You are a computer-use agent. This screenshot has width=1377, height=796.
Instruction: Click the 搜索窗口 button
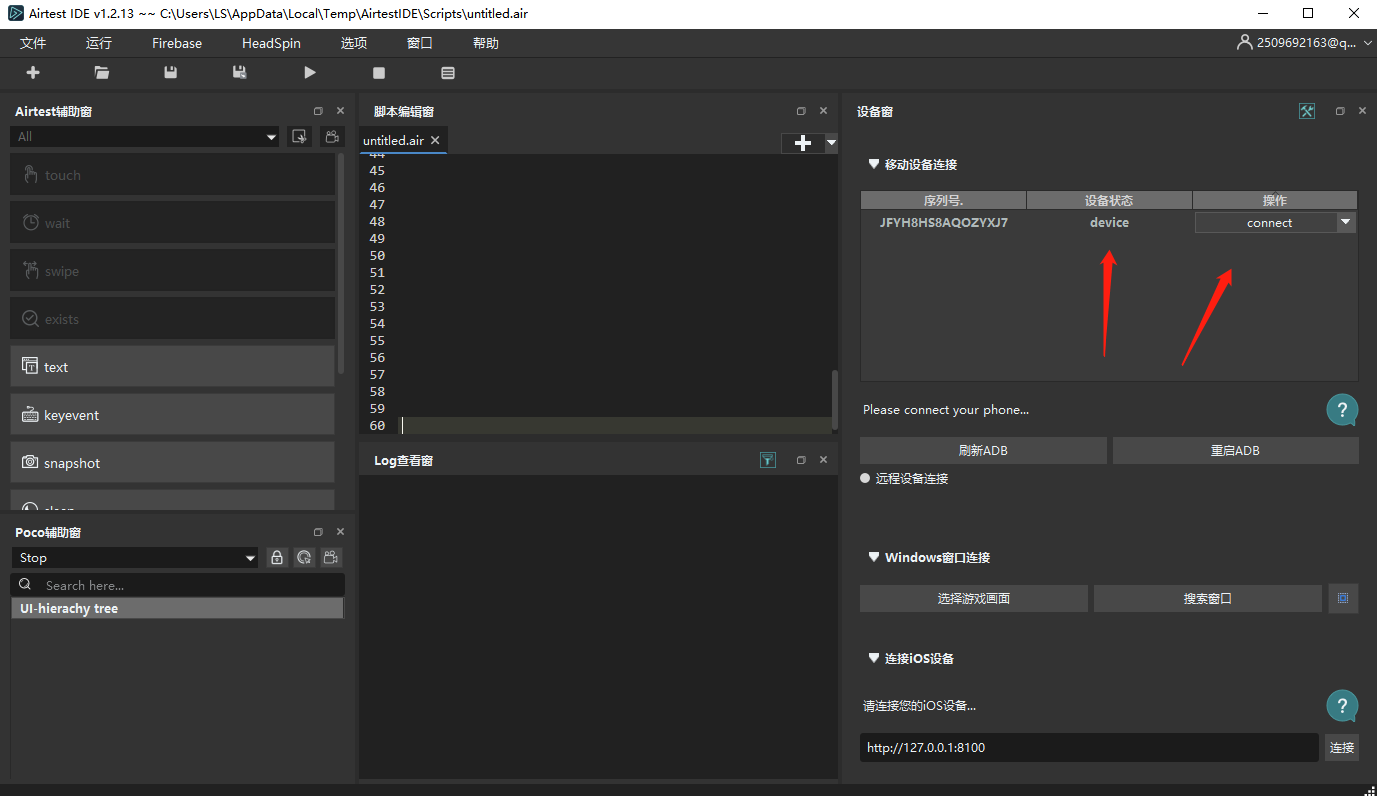[x=1207, y=598]
